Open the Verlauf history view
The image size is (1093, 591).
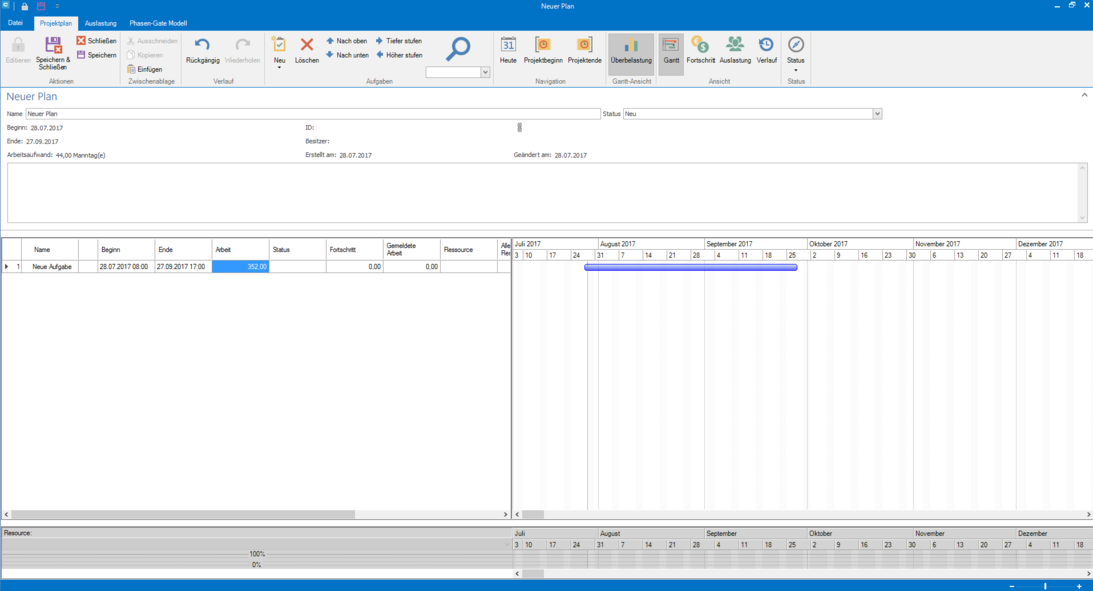[x=766, y=45]
